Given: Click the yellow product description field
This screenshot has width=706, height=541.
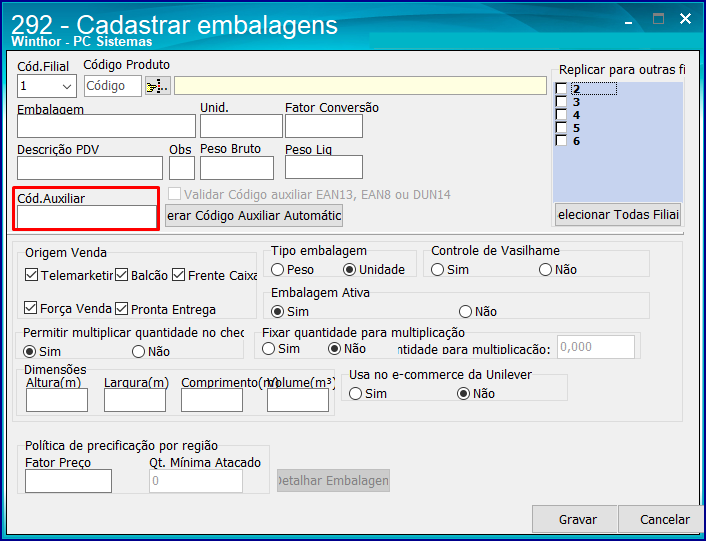Looking at the screenshot, I should coord(360,86).
